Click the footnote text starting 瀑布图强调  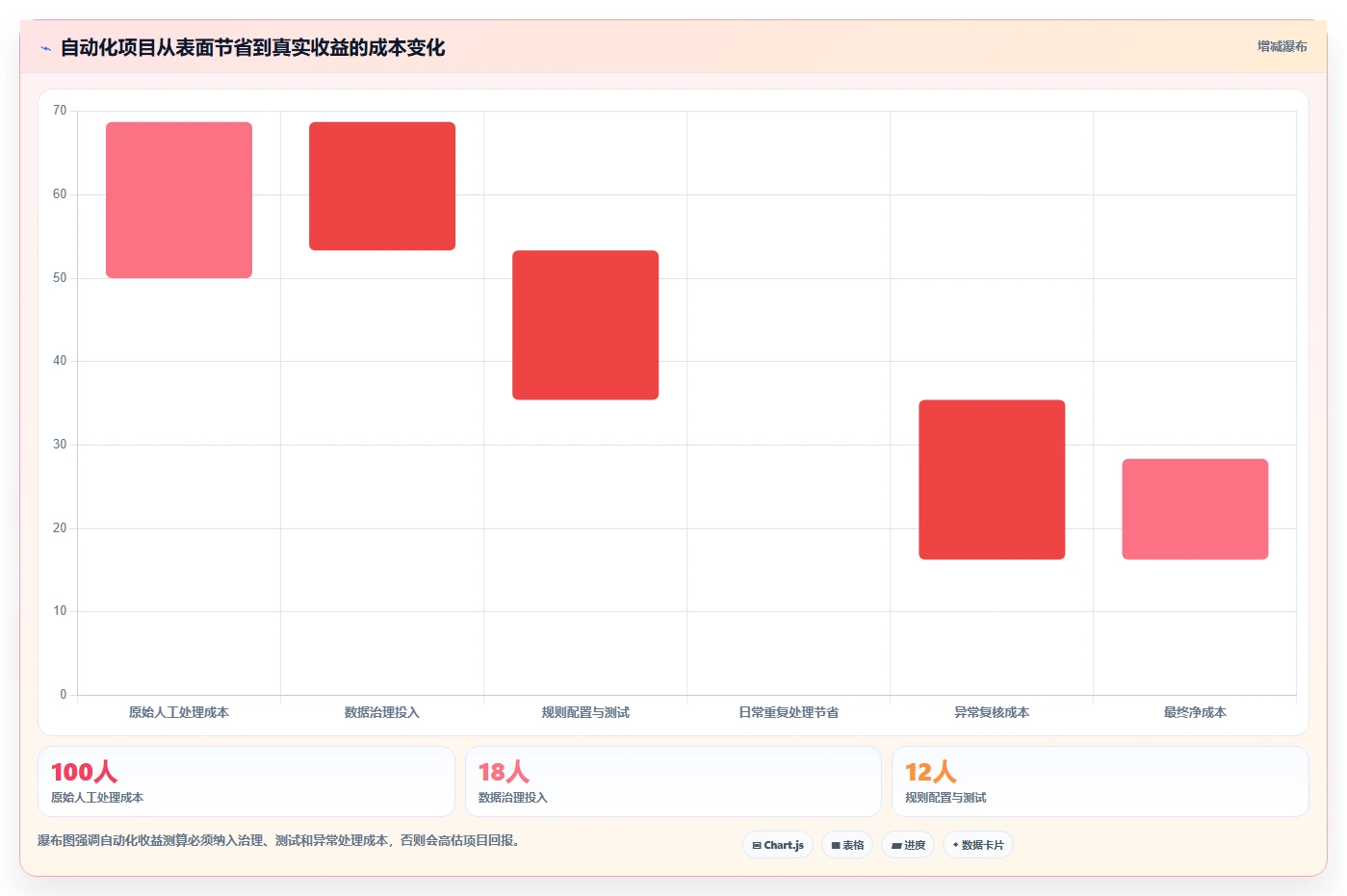click(278, 841)
